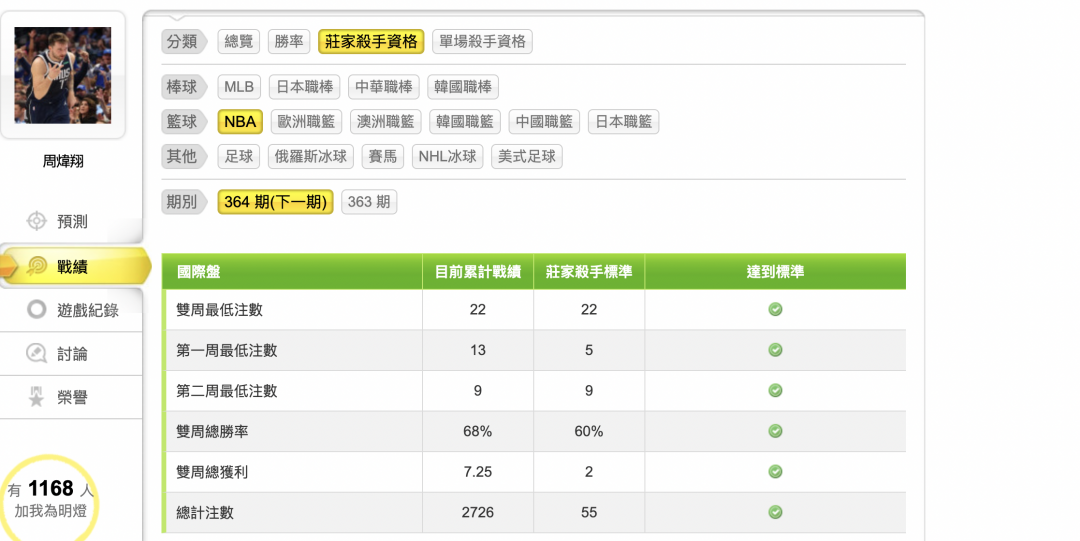Choose the 俄羅斯冰球 sport filter

click(x=311, y=156)
